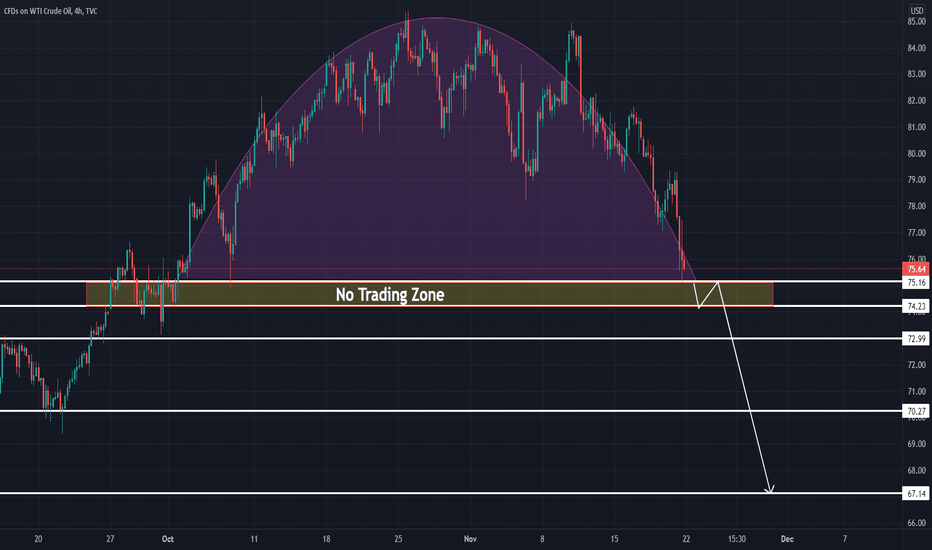Click the current price label 75.64
The width and height of the screenshot is (932, 550).
916,269
